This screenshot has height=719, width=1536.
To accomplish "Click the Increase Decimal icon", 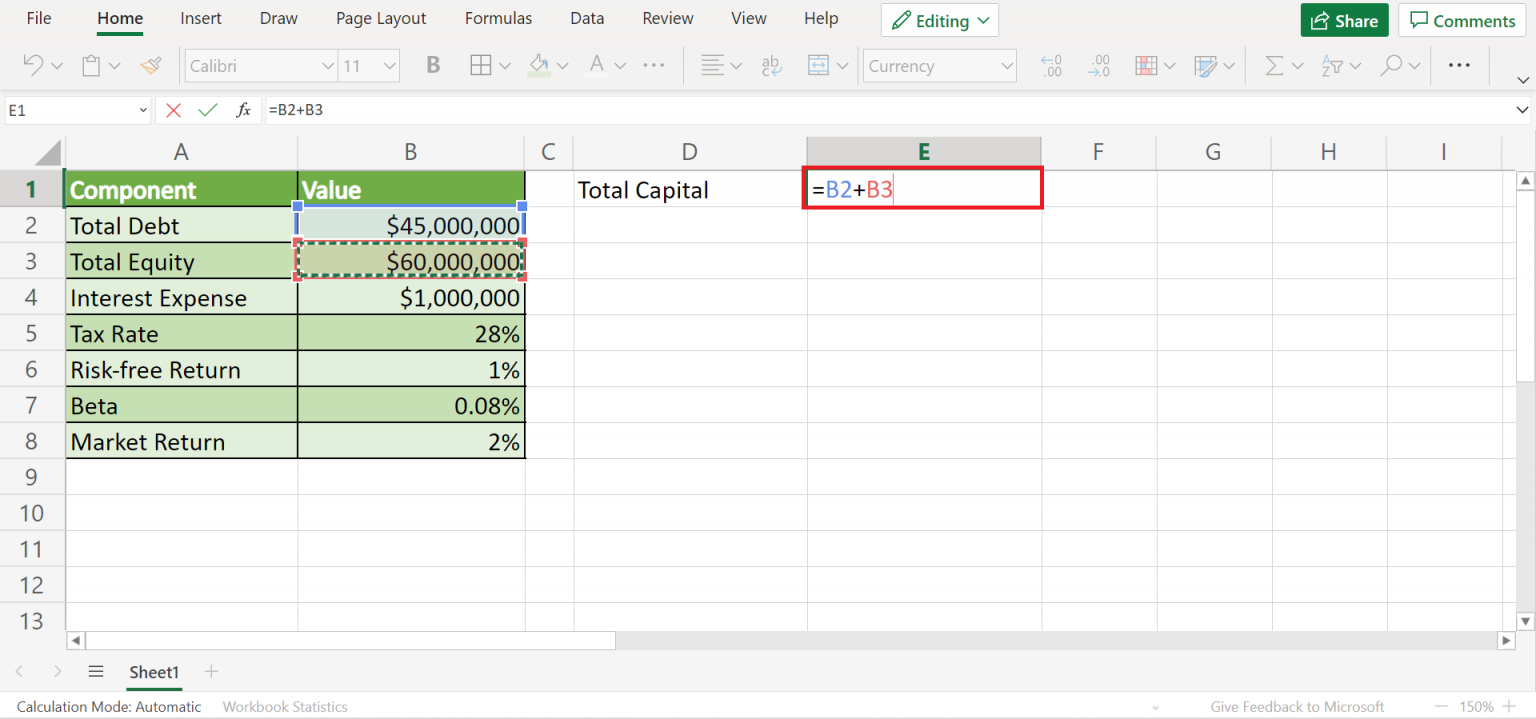I will (x=1051, y=65).
